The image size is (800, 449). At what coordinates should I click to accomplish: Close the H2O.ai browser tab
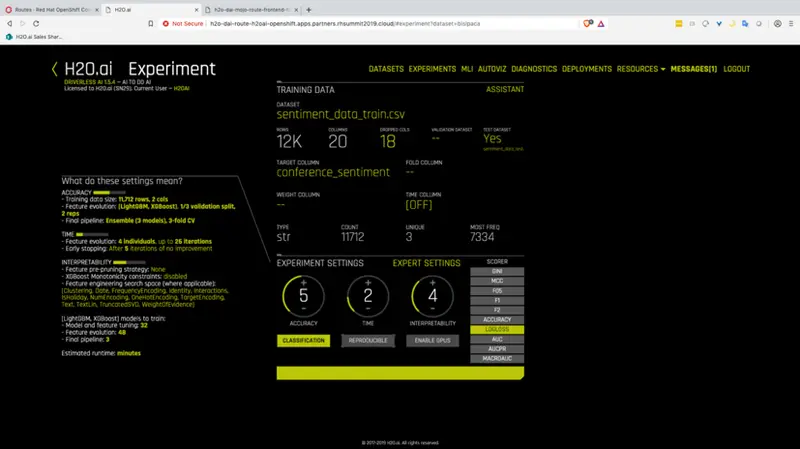pos(196,10)
